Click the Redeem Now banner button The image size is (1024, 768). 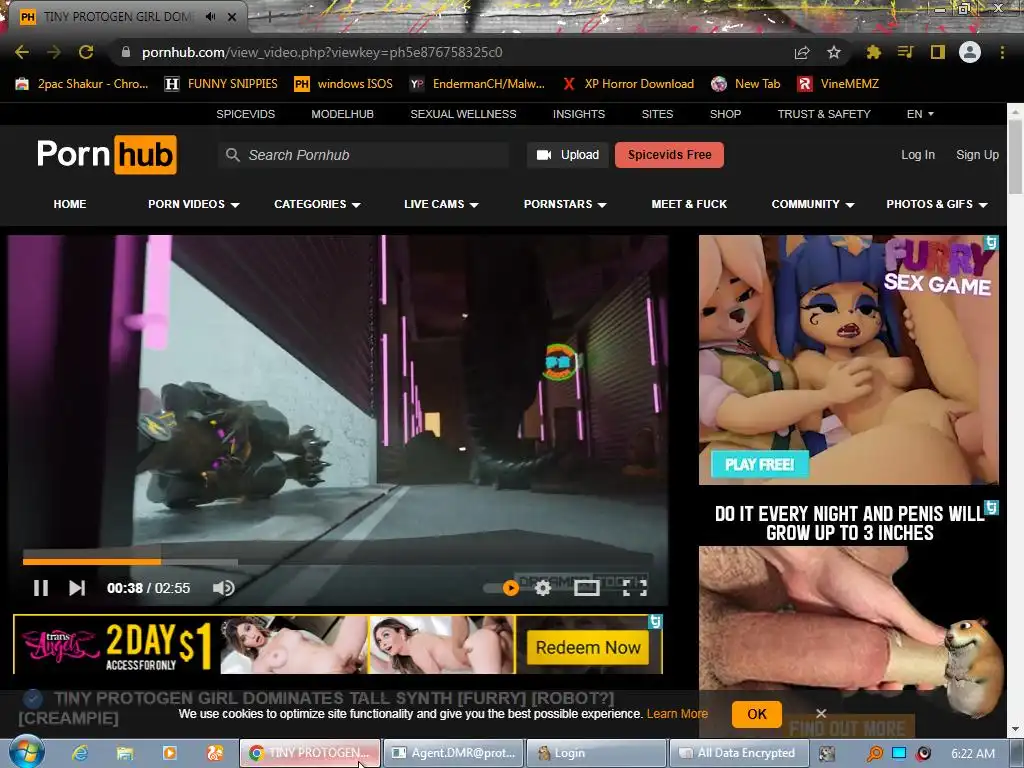click(x=588, y=647)
